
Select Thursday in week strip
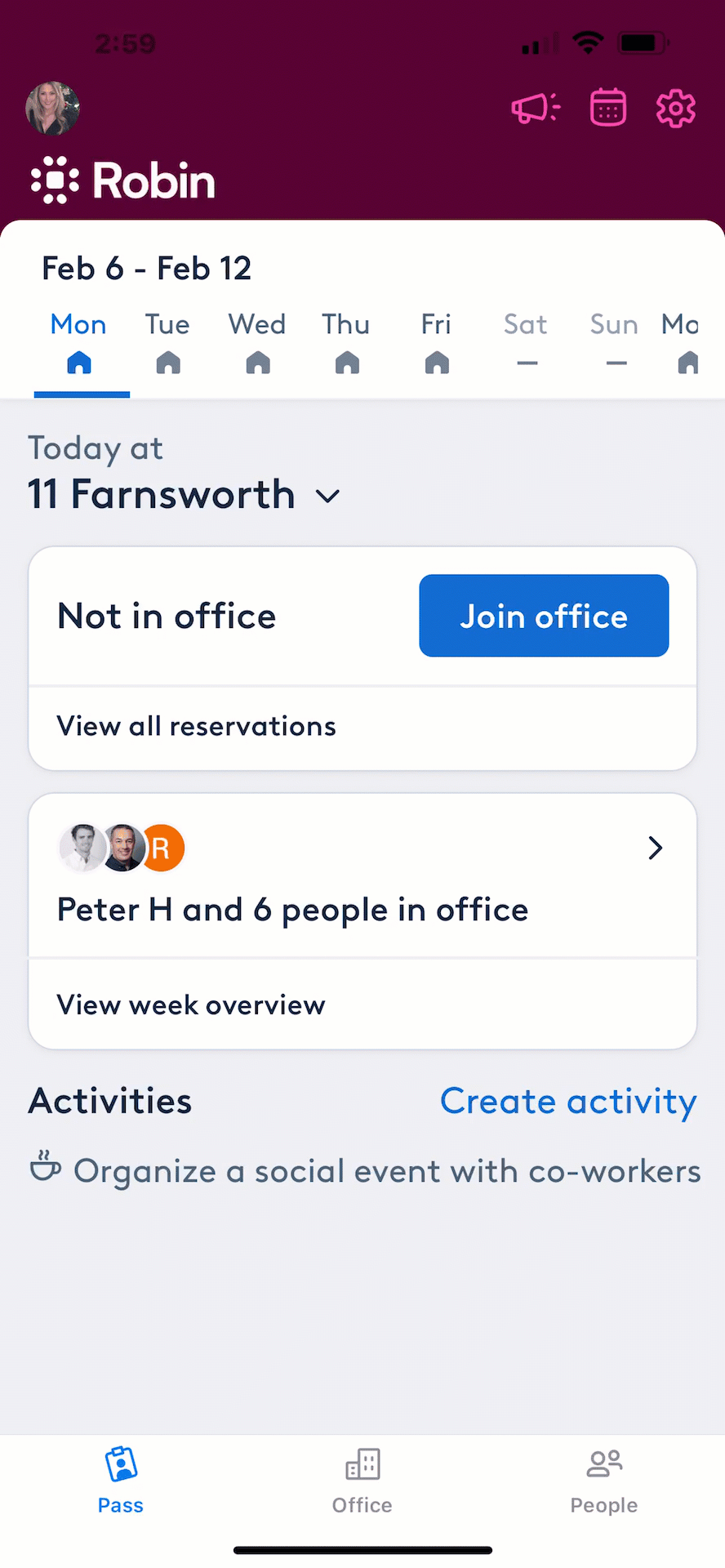pyautogui.click(x=346, y=342)
